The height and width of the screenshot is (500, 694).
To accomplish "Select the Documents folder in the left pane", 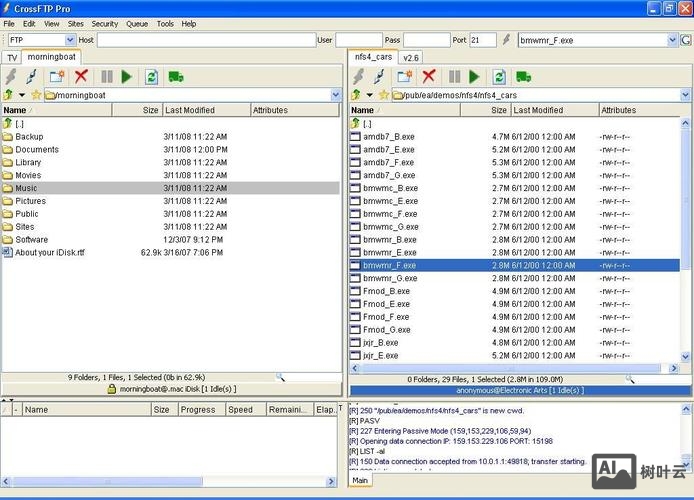I will [x=37, y=149].
